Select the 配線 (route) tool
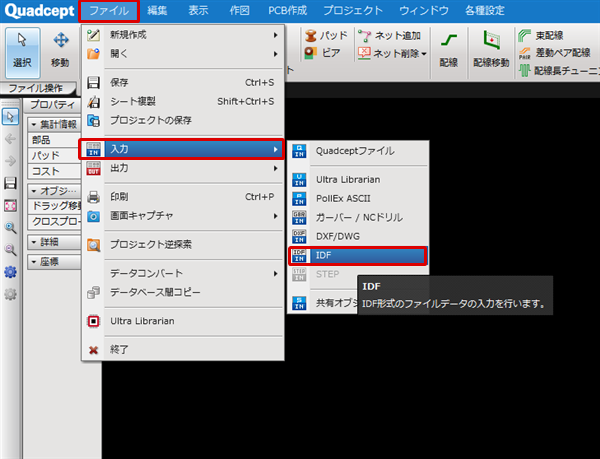 point(448,51)
